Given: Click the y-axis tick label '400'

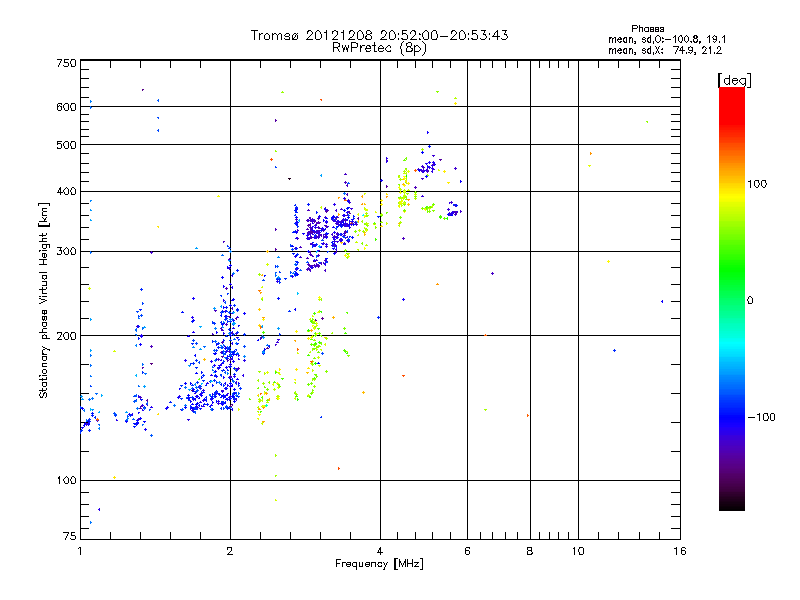Looking at the screenshot, I should 67,192.
